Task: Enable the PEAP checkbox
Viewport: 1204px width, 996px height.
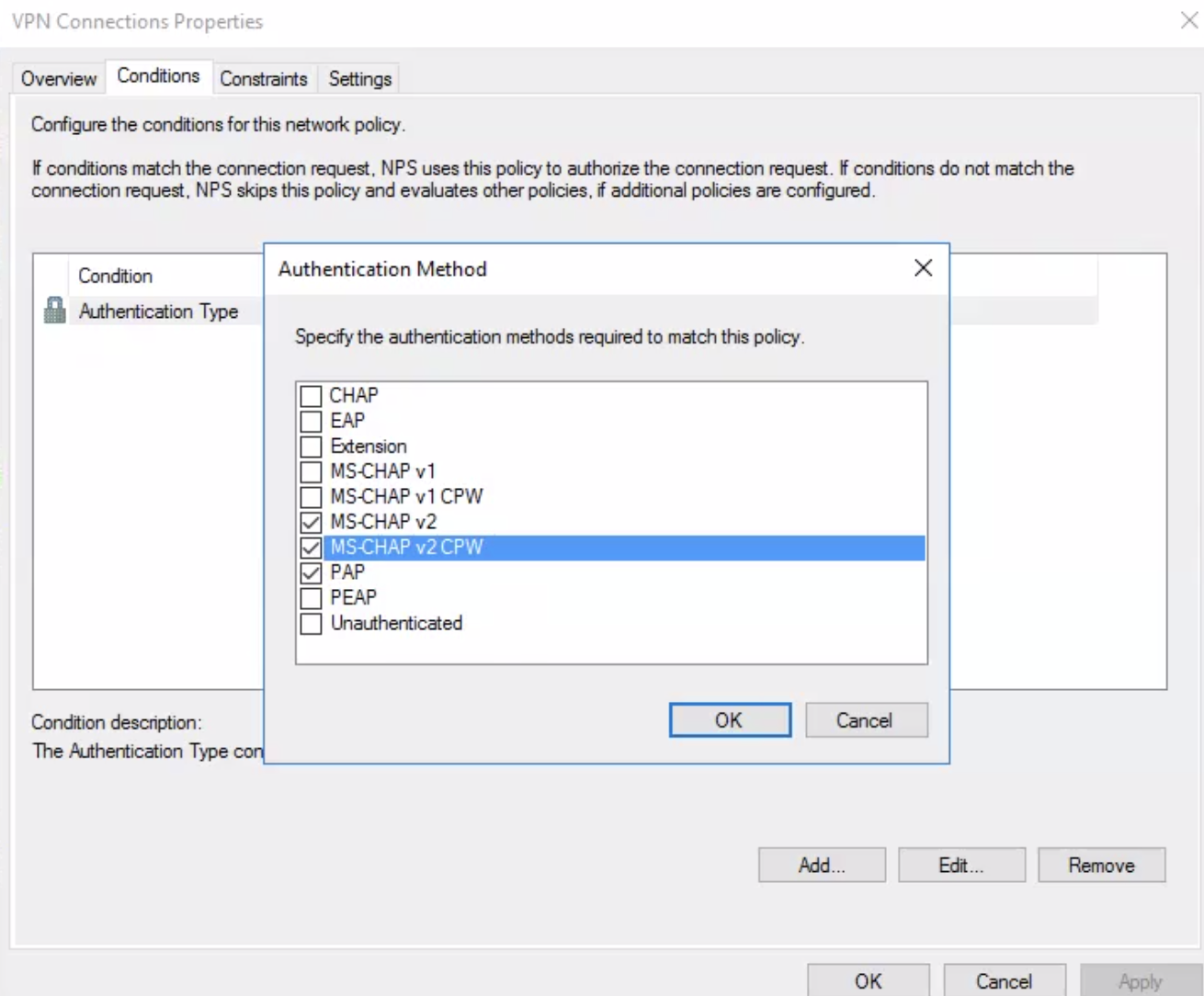Action: 312,598
